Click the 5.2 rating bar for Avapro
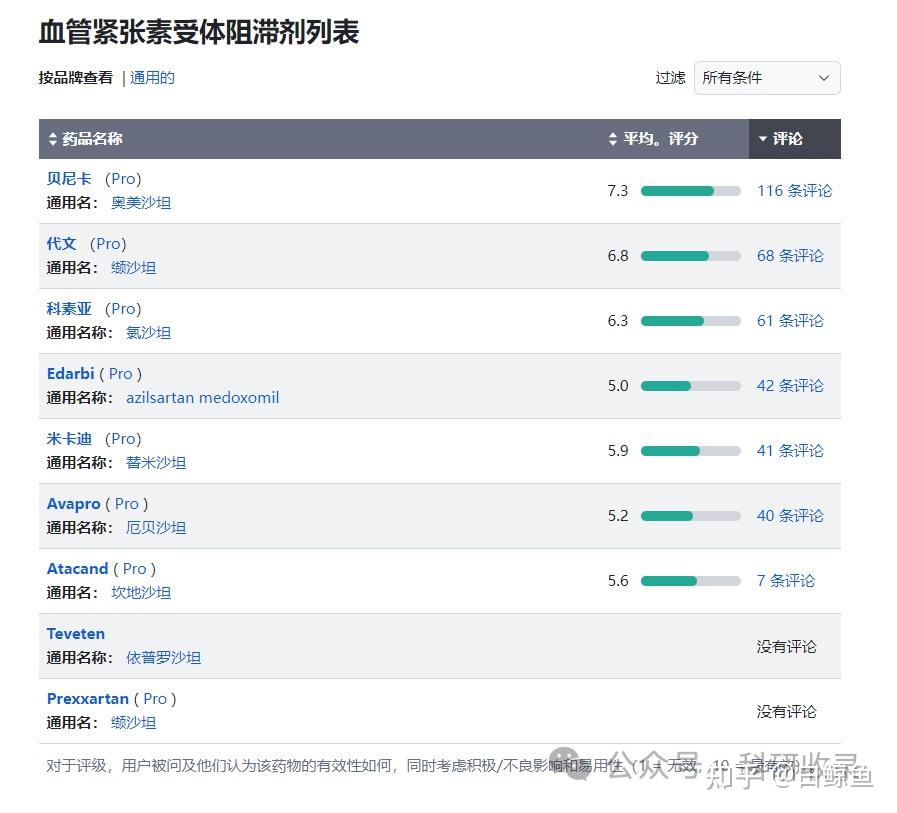The width and height of the screenshot is (897, 813). tap(690, 516)
